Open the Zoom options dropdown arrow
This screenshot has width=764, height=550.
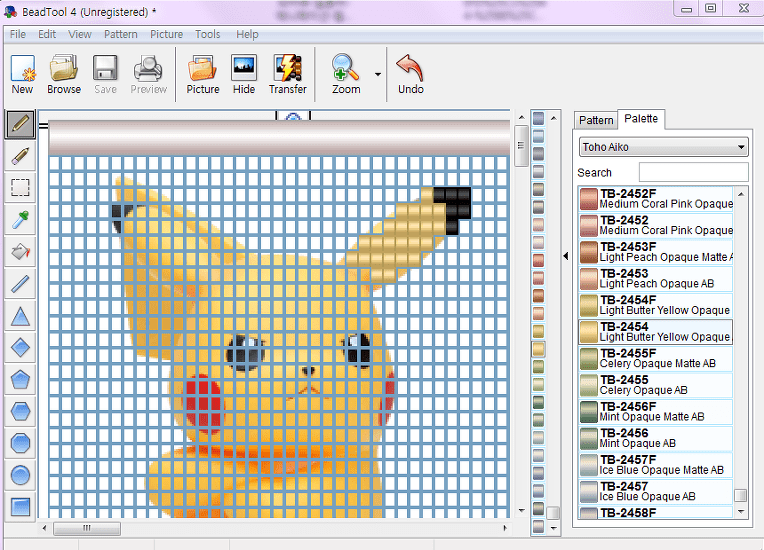click(378, 75)
